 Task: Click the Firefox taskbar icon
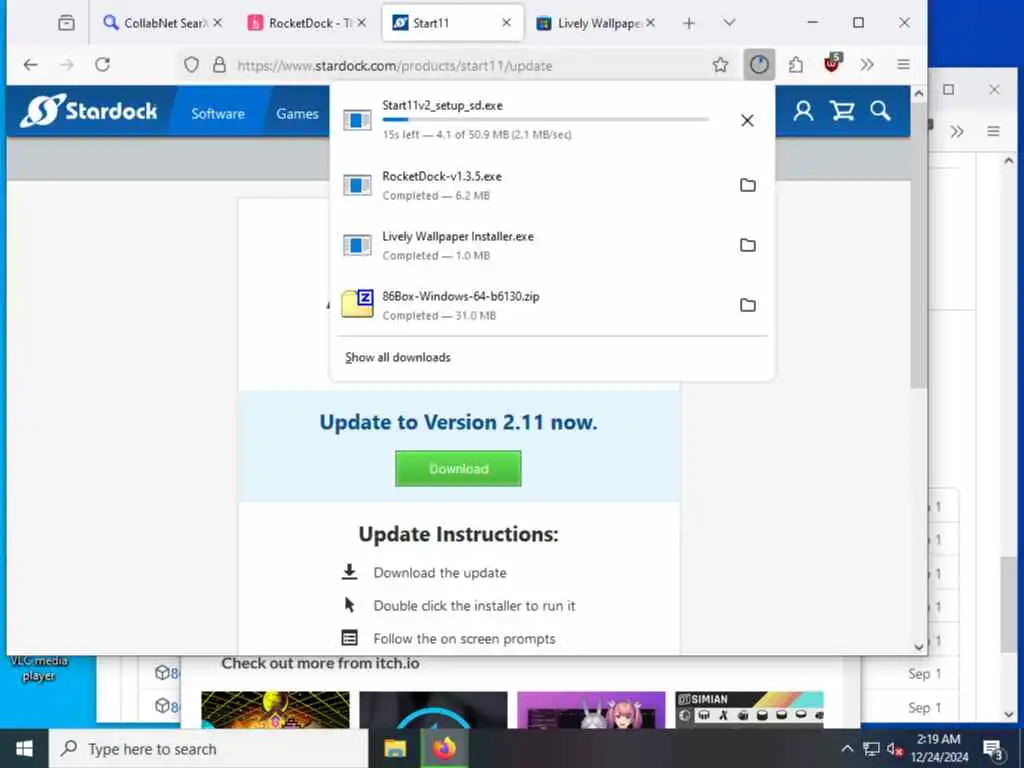click(444, 748)
